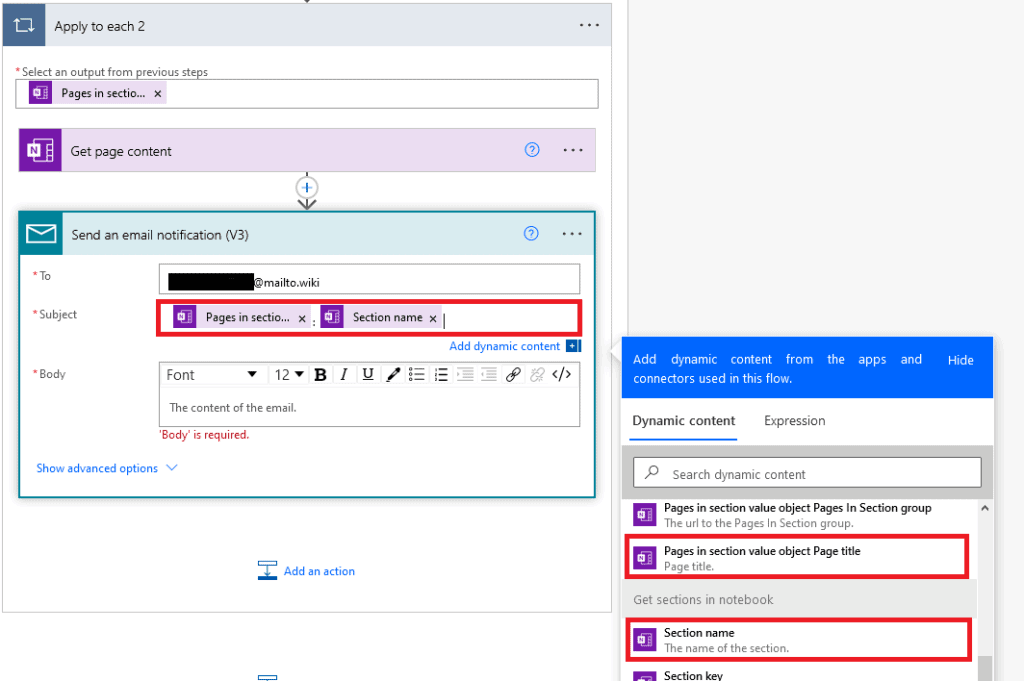Open the HTML code view with </> icon
The height and width of the screenshot is (681, 1024).
[x=562, y=374]
